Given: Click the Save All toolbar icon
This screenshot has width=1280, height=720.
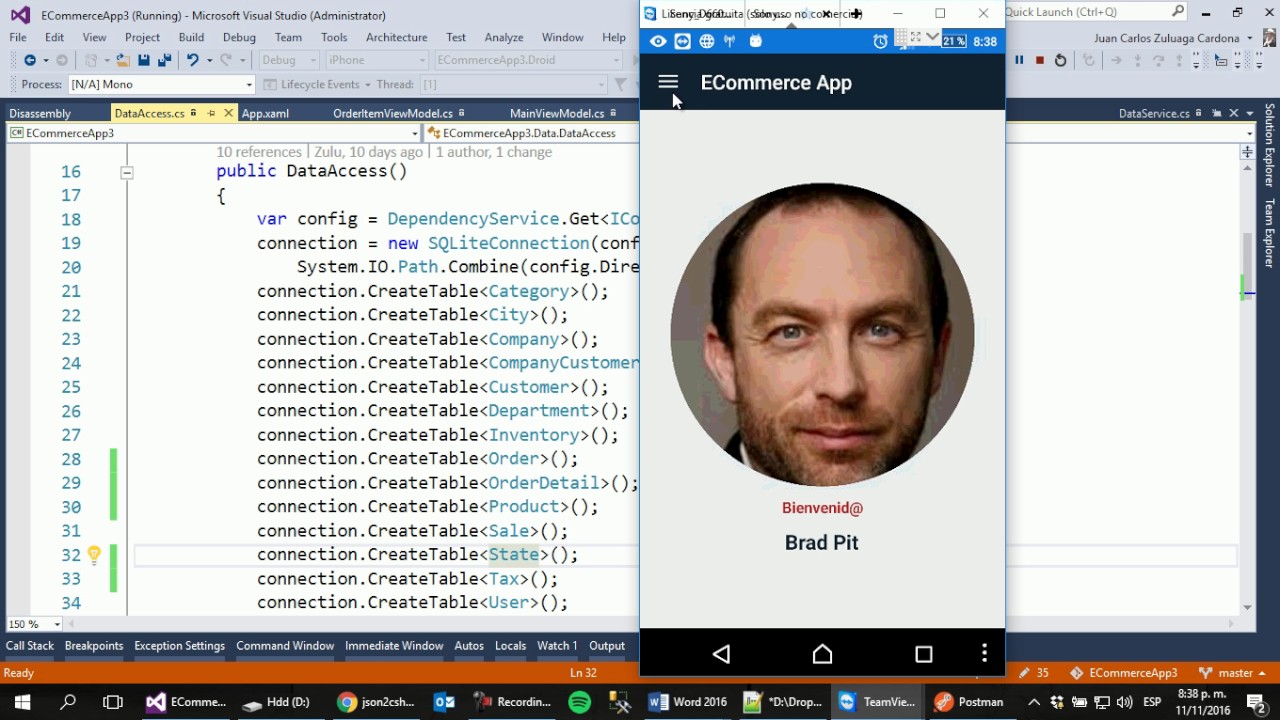Looking at the screenshot, I should pyautogui.click(x=165, y=60).
